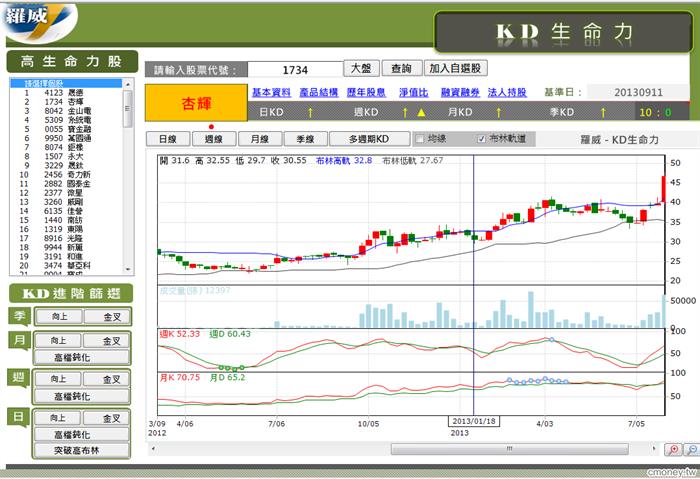The image size is (700, 479).
Task: Select stock 9950 in the list
Action: (66, 138)
